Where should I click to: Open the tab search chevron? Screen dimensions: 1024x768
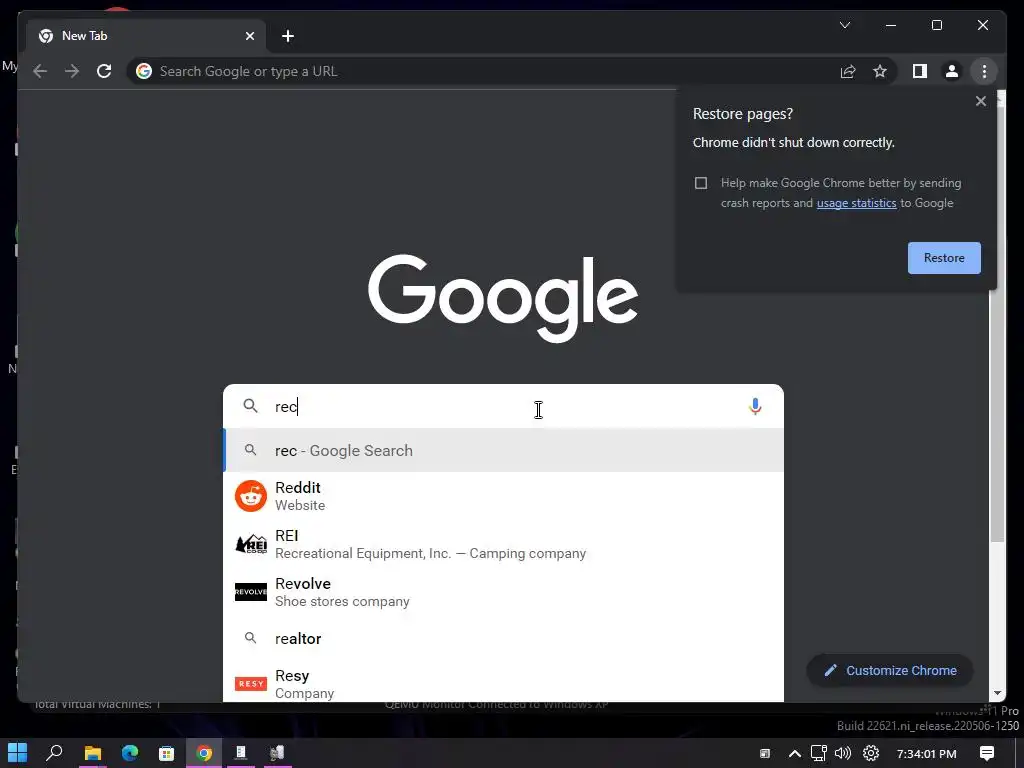click(x=844, y=25)
